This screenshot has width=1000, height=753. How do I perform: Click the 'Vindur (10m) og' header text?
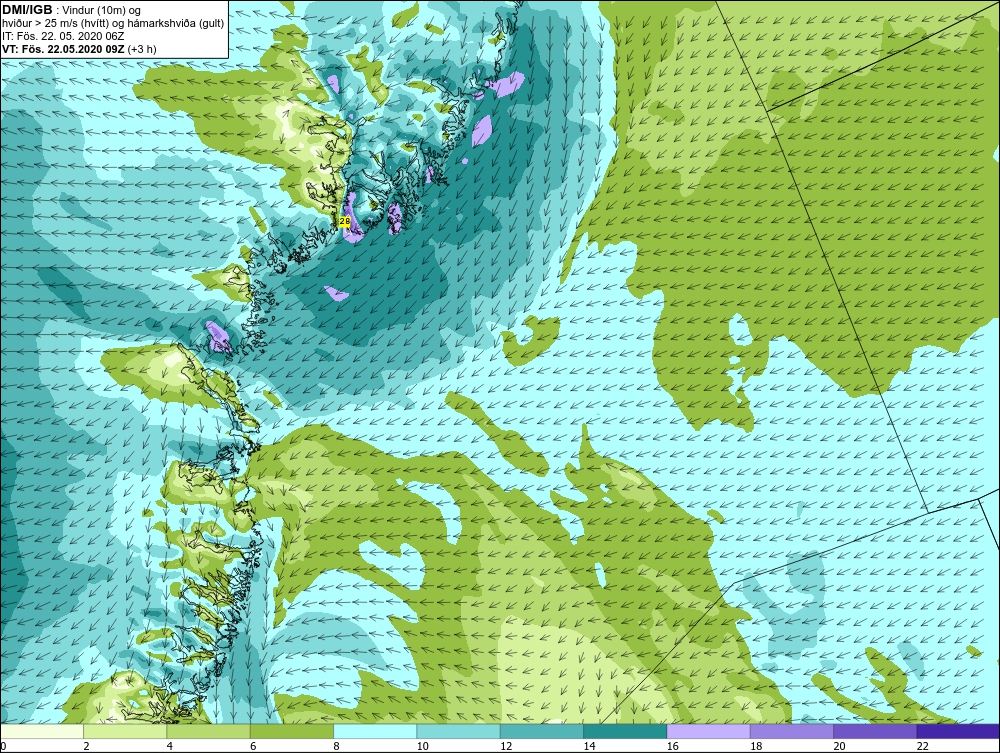[102, 11]
